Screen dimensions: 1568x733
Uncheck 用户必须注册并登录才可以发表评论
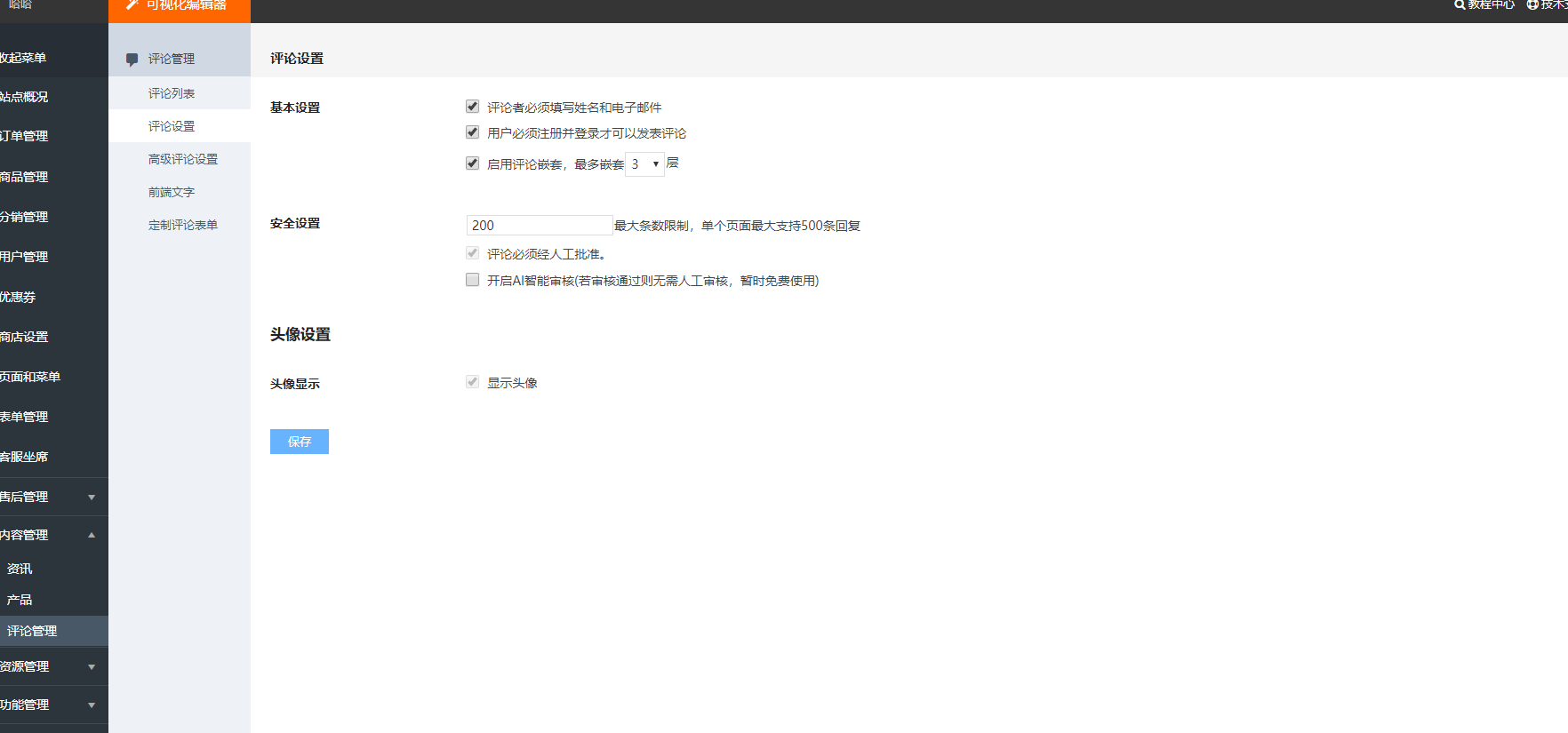pos(472,132)
